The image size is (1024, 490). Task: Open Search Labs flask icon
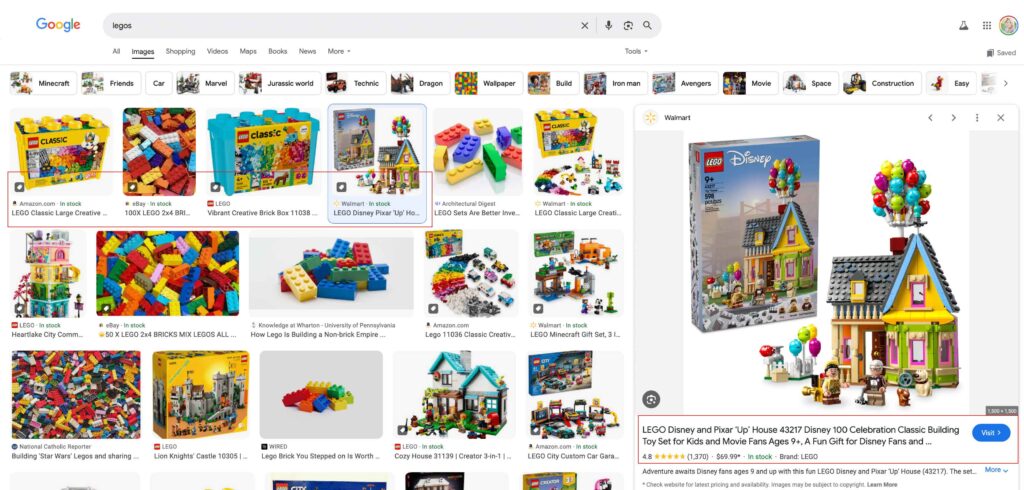pos(963,25)
